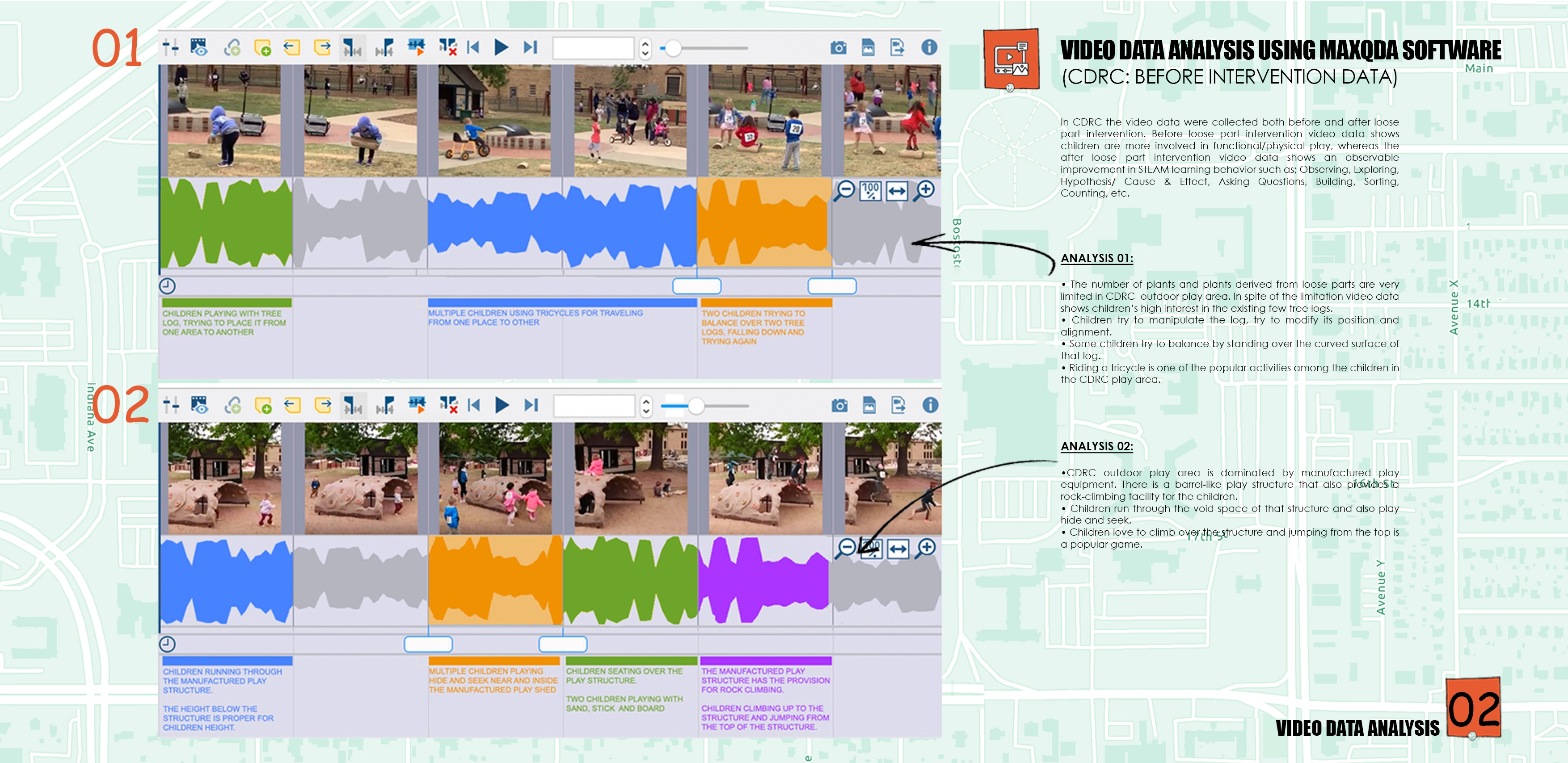Adjust the volume slider in panel 02
This screenshot has width=1568, height=763.
pos(696,406)
